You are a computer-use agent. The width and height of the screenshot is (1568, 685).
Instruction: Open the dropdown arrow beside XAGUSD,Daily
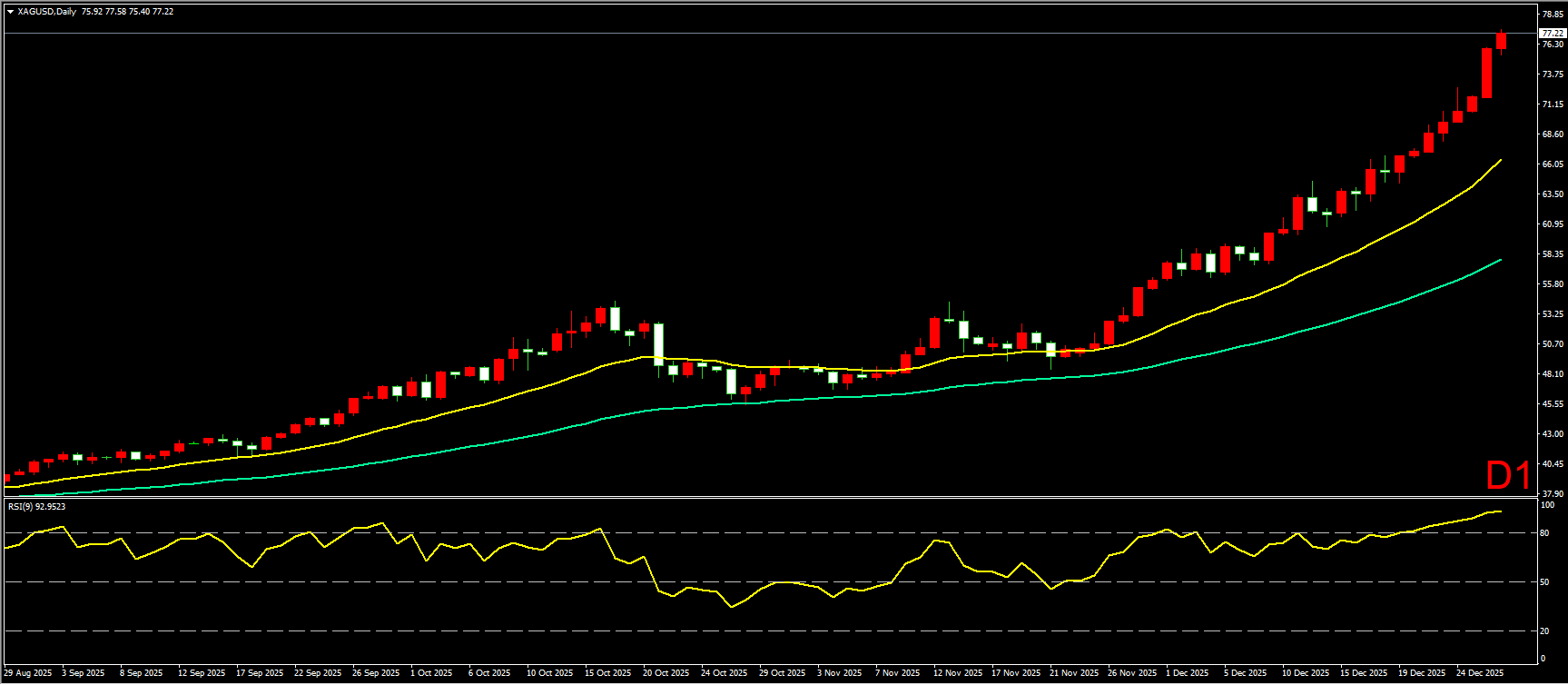10,12
